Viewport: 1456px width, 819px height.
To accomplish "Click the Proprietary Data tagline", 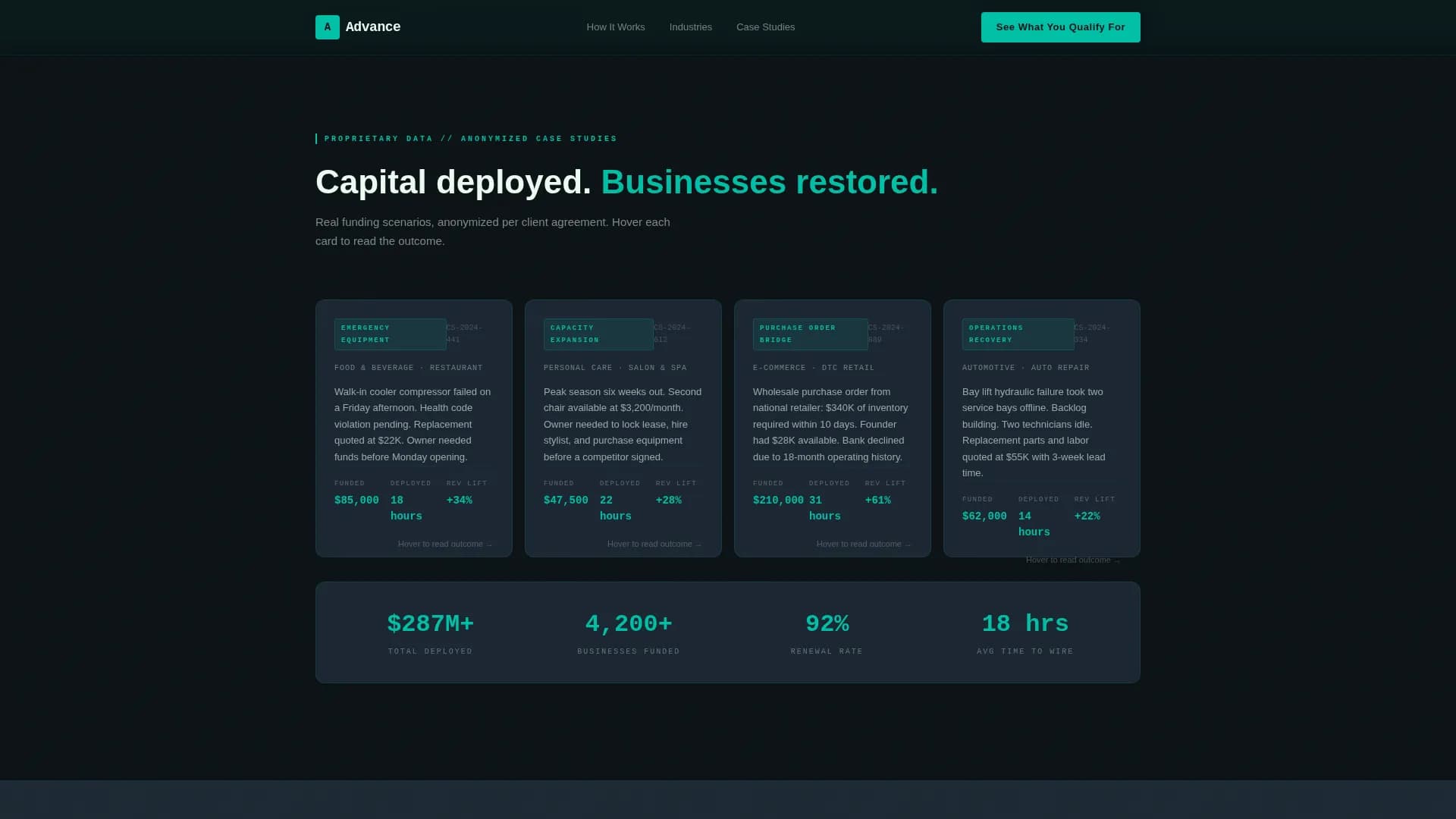I will tap(469, 138).
